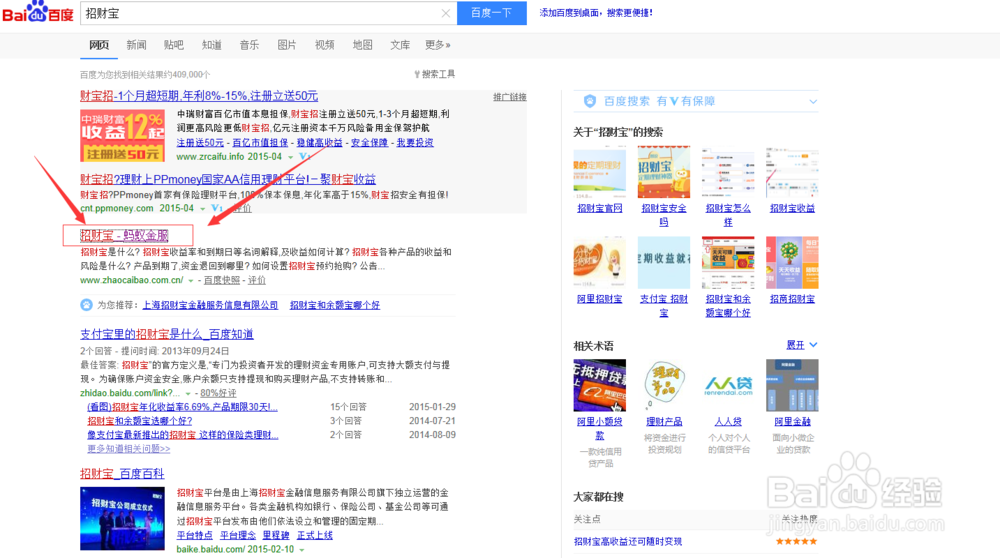
Task: Expand the 更多» menu
Action: coord(438,45)
